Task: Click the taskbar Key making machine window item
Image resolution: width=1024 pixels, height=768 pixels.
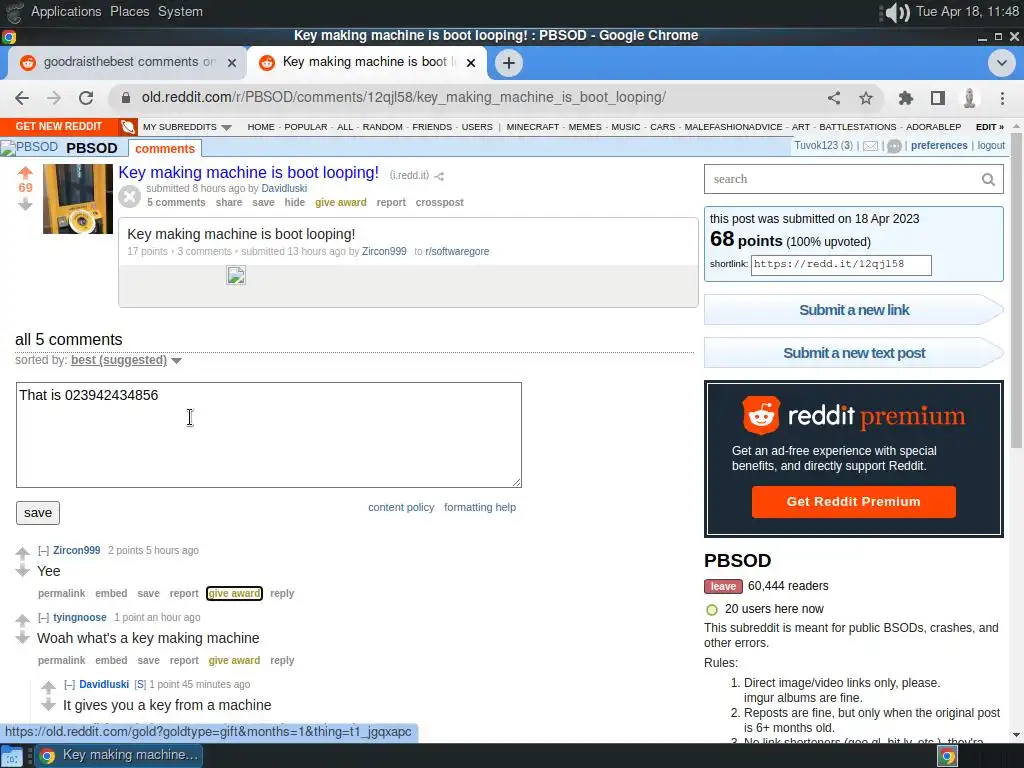Action: point(118,755)
